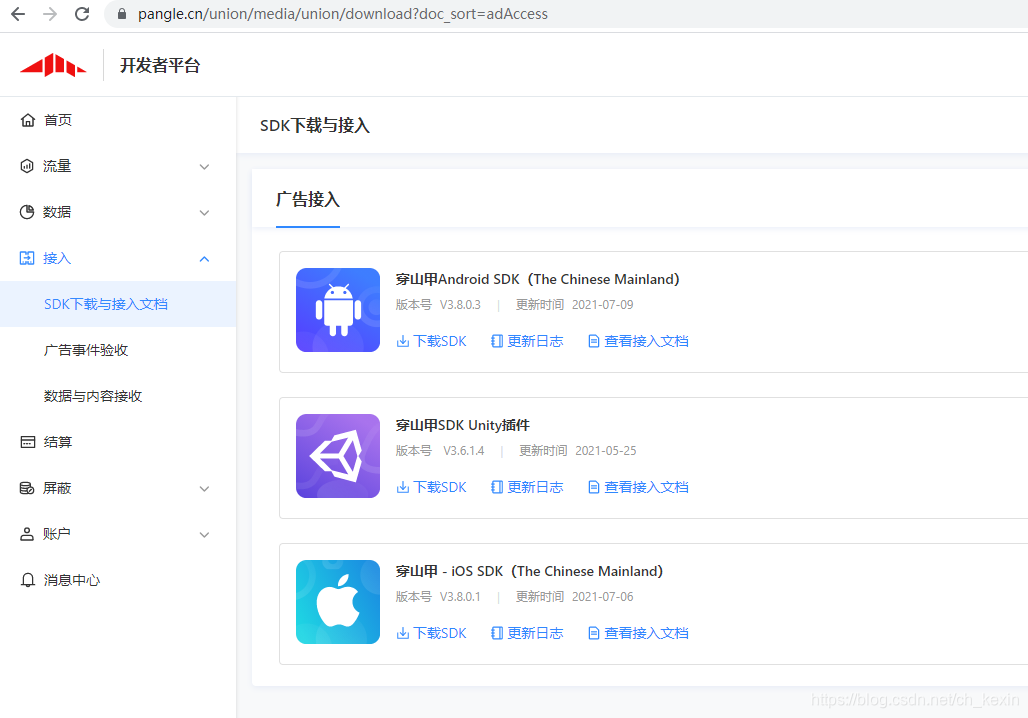Click version text V3.8.0.1
1028x718 pixels.
coord(460,597)
